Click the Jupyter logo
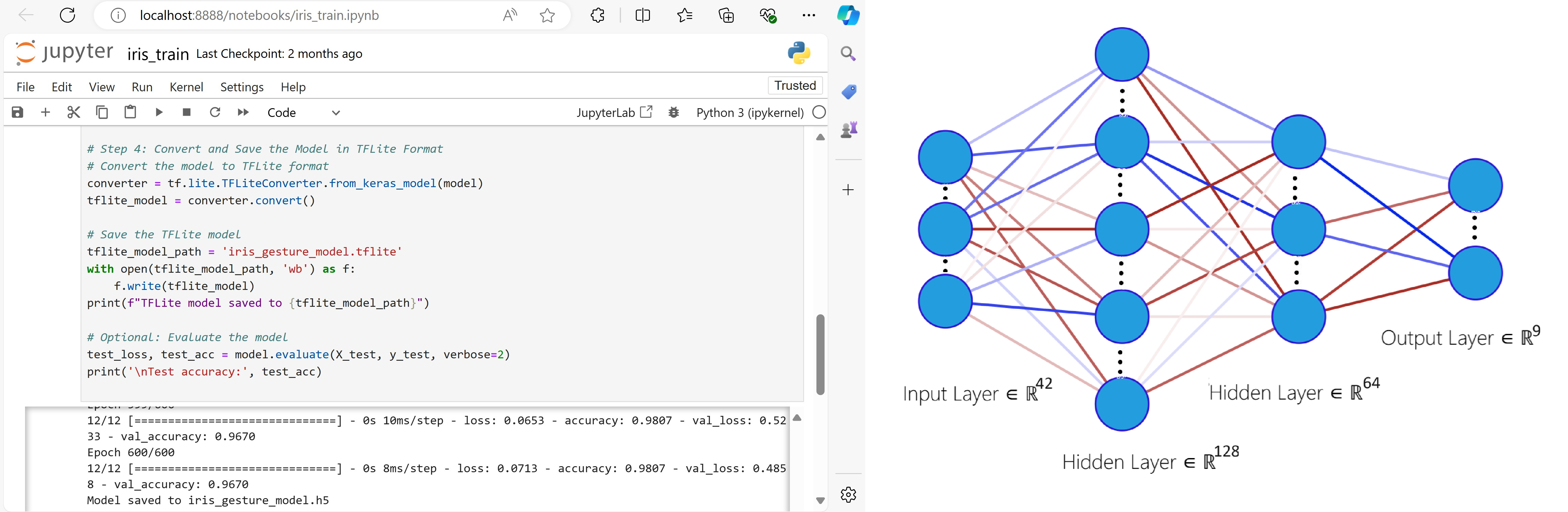 coord(64,52)
